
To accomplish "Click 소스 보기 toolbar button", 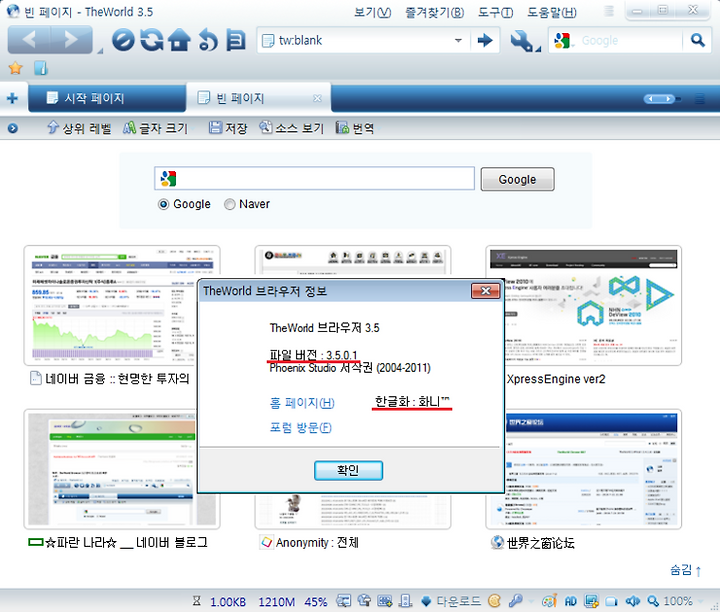I will (291, 128).
